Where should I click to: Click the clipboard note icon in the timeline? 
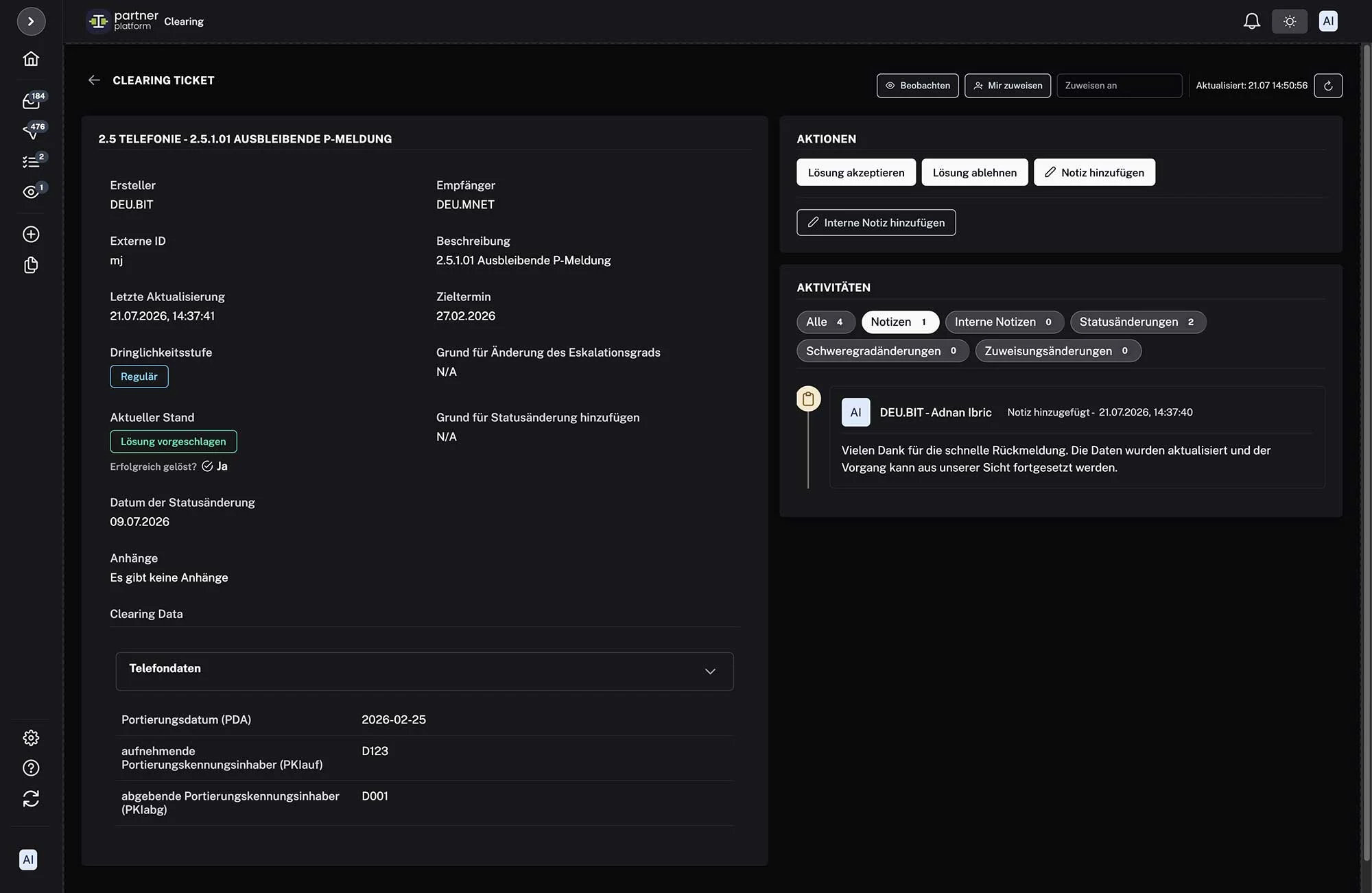(x=808, y=398)
